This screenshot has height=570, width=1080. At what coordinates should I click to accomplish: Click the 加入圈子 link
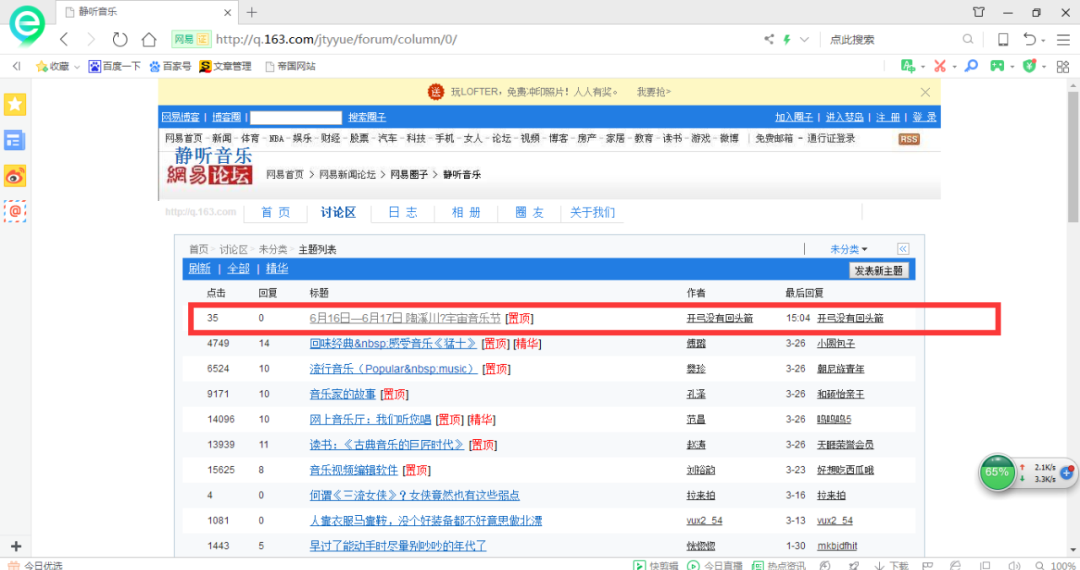point(793,117)
